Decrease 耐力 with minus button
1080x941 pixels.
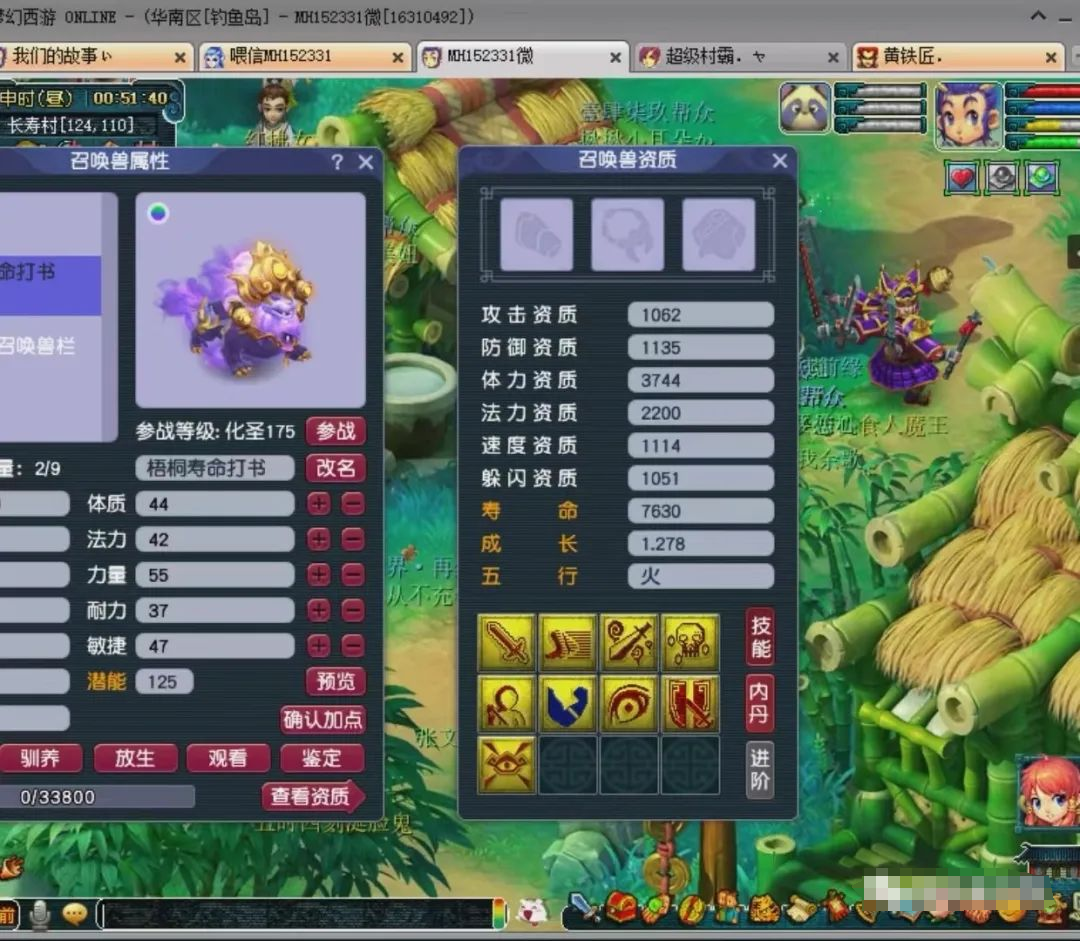click(353, 610)
